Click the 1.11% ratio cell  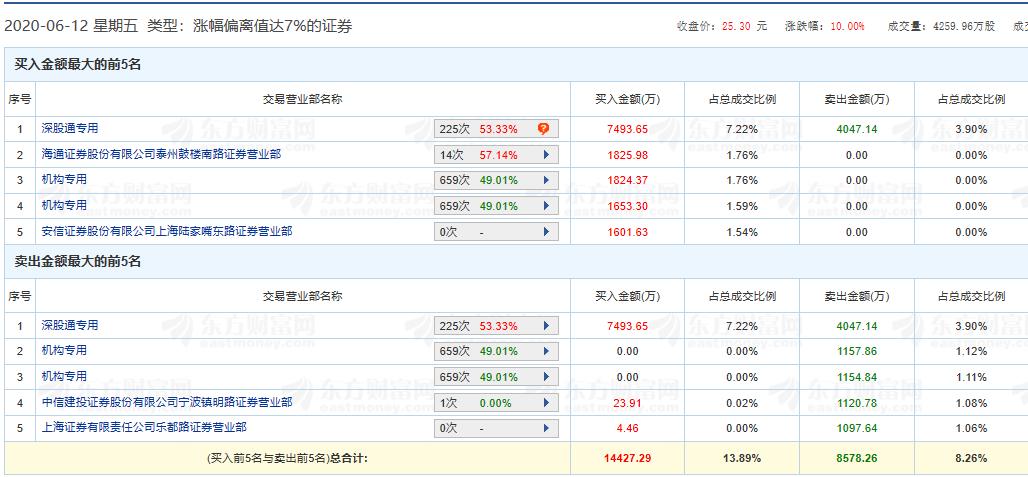click(971, 377)
